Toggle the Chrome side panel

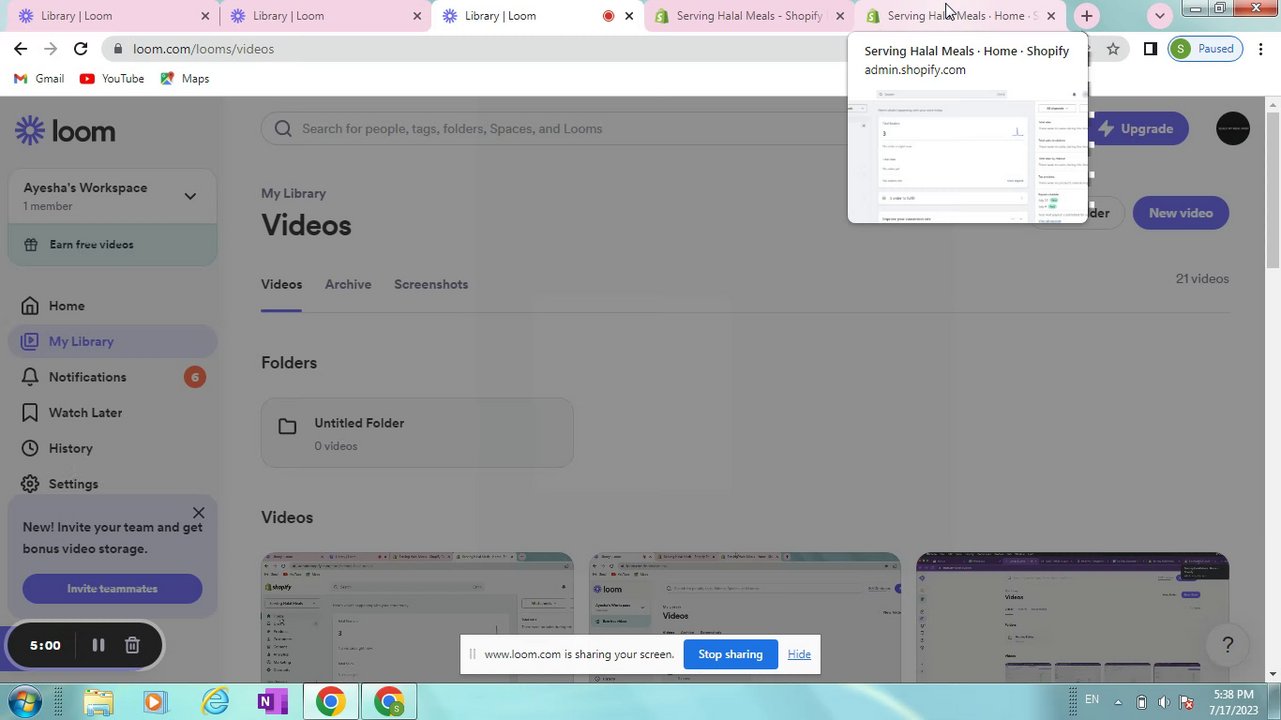tap(1150, 48)
